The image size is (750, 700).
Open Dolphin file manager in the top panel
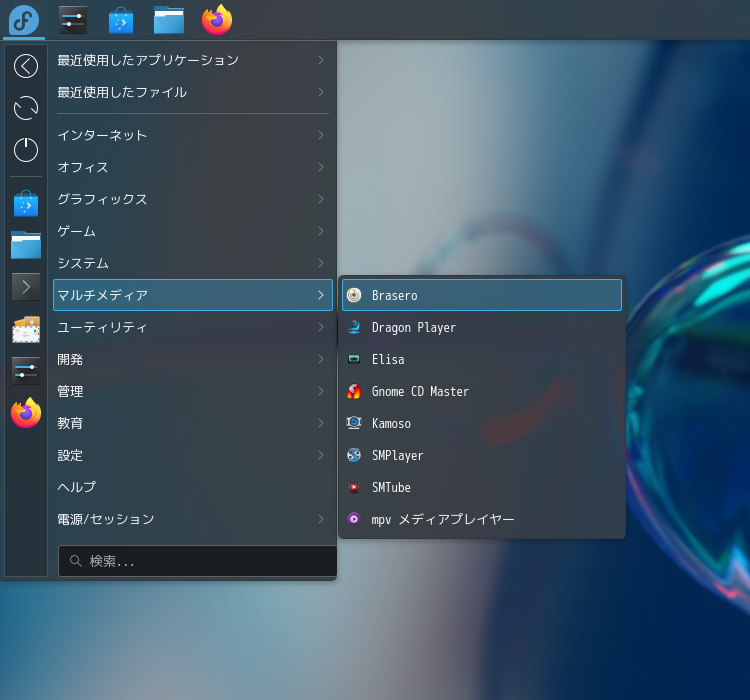click(x=169, y=21)
